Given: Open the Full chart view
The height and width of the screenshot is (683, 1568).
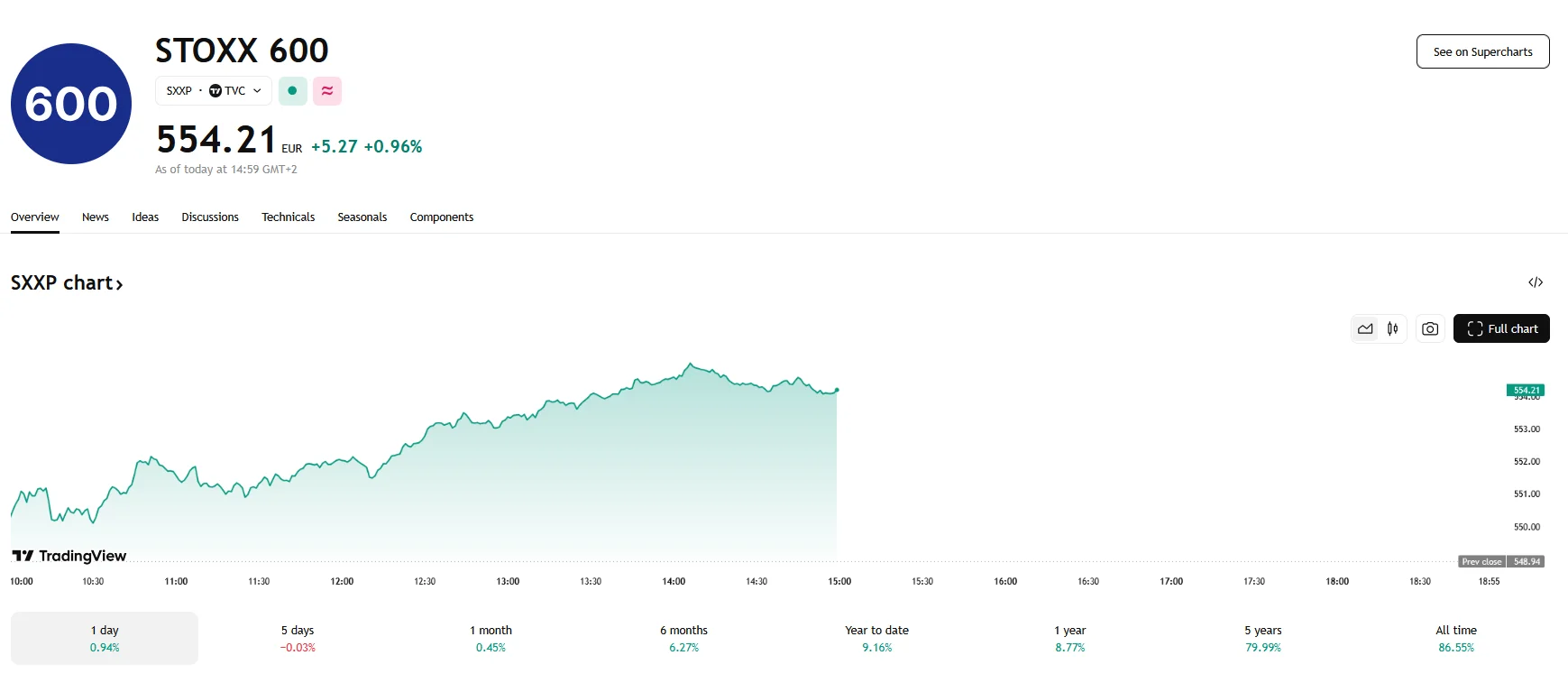Looking at the screenshot, I should click(1501, 328).
